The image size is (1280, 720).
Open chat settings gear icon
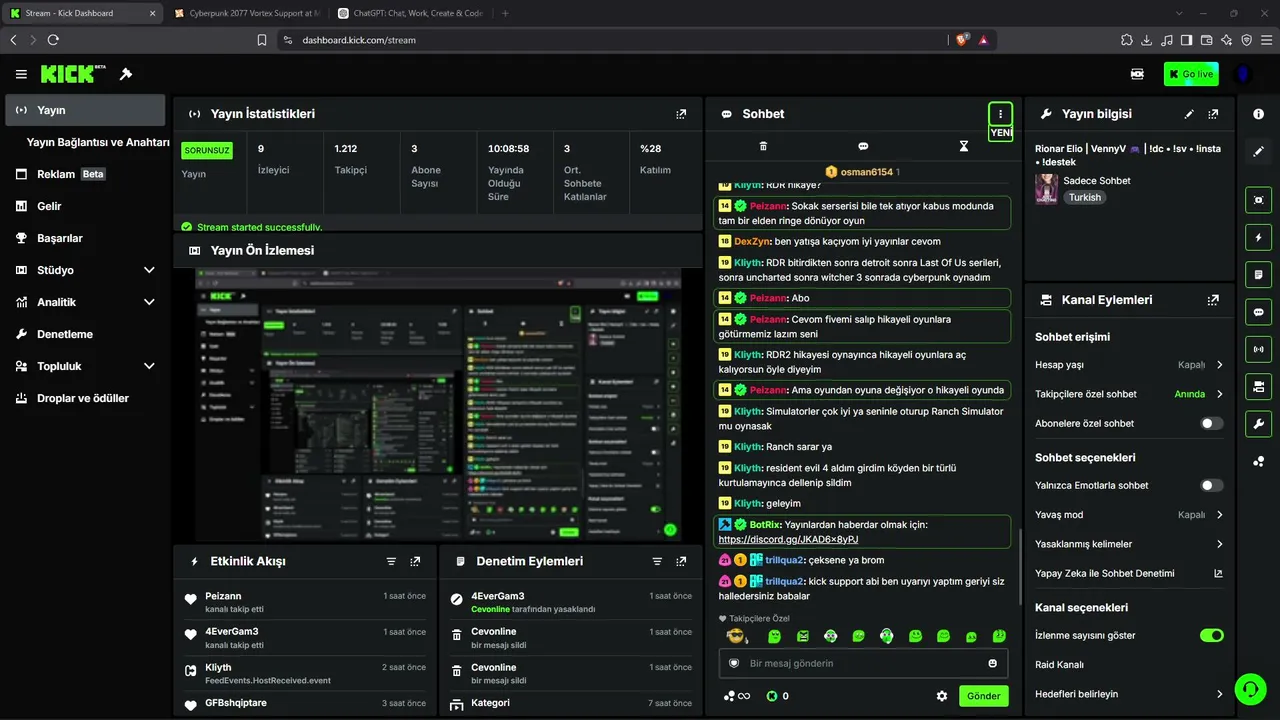pos(941,696)
